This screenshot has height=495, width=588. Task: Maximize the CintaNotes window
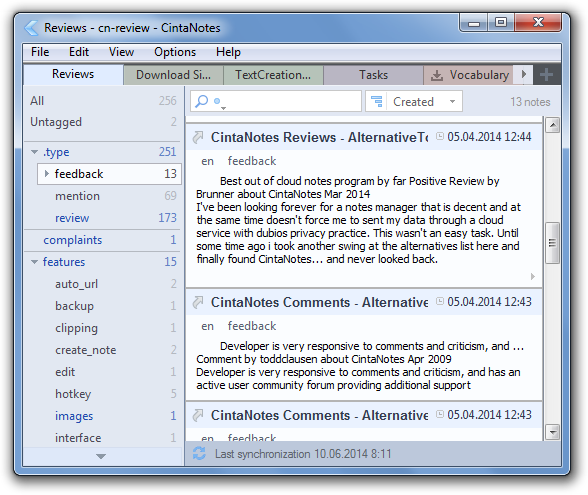pos(501,23)
